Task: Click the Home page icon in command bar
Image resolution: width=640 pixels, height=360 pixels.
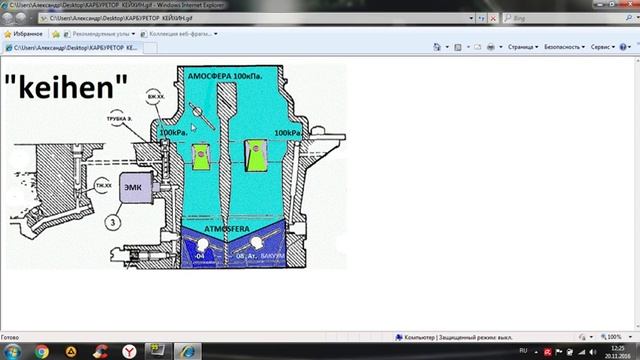Action: click(x=437, y=47)
